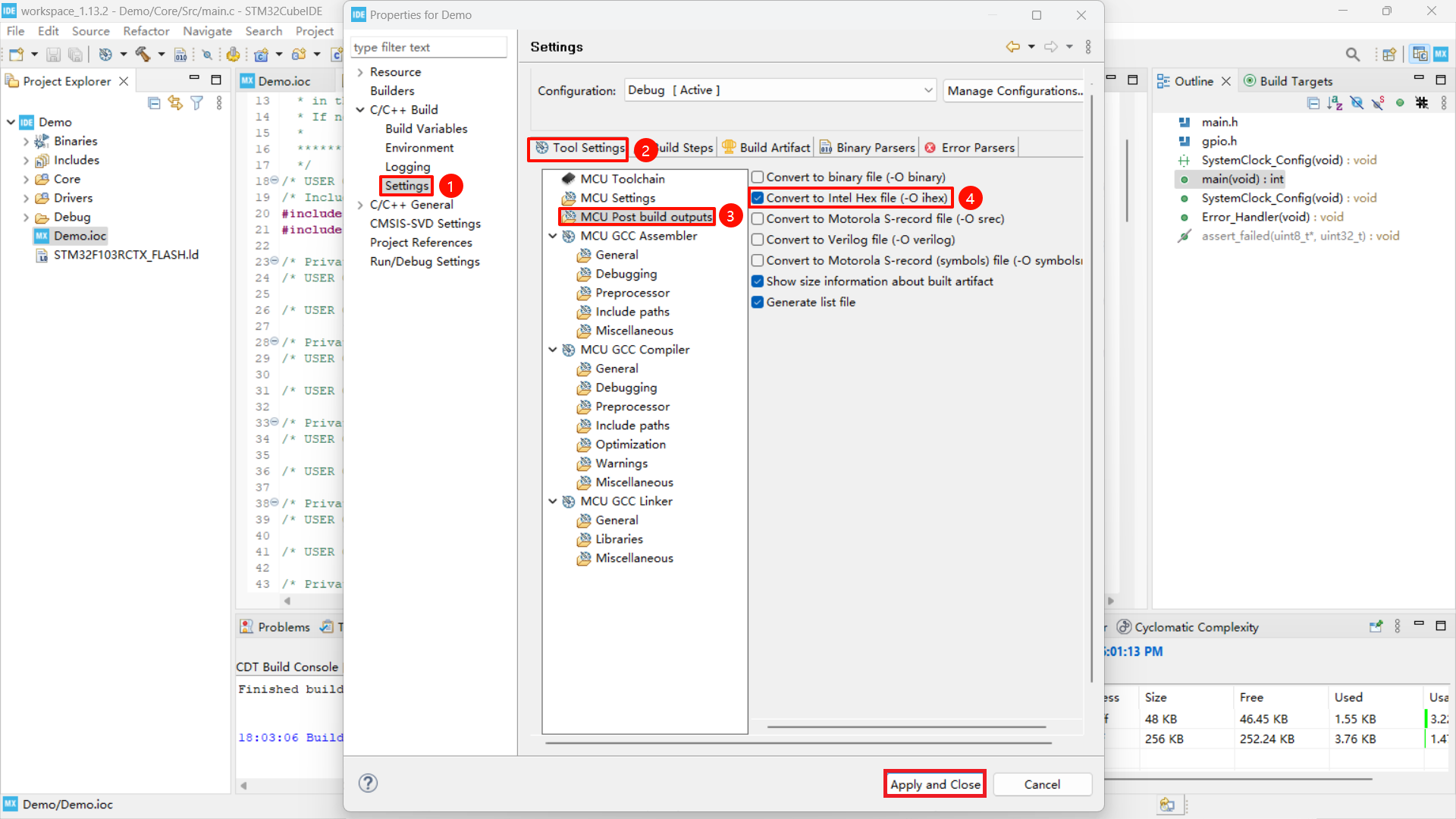1456x819 pixels.
Task: Open the Navigate menu
Action: point(207,31)
